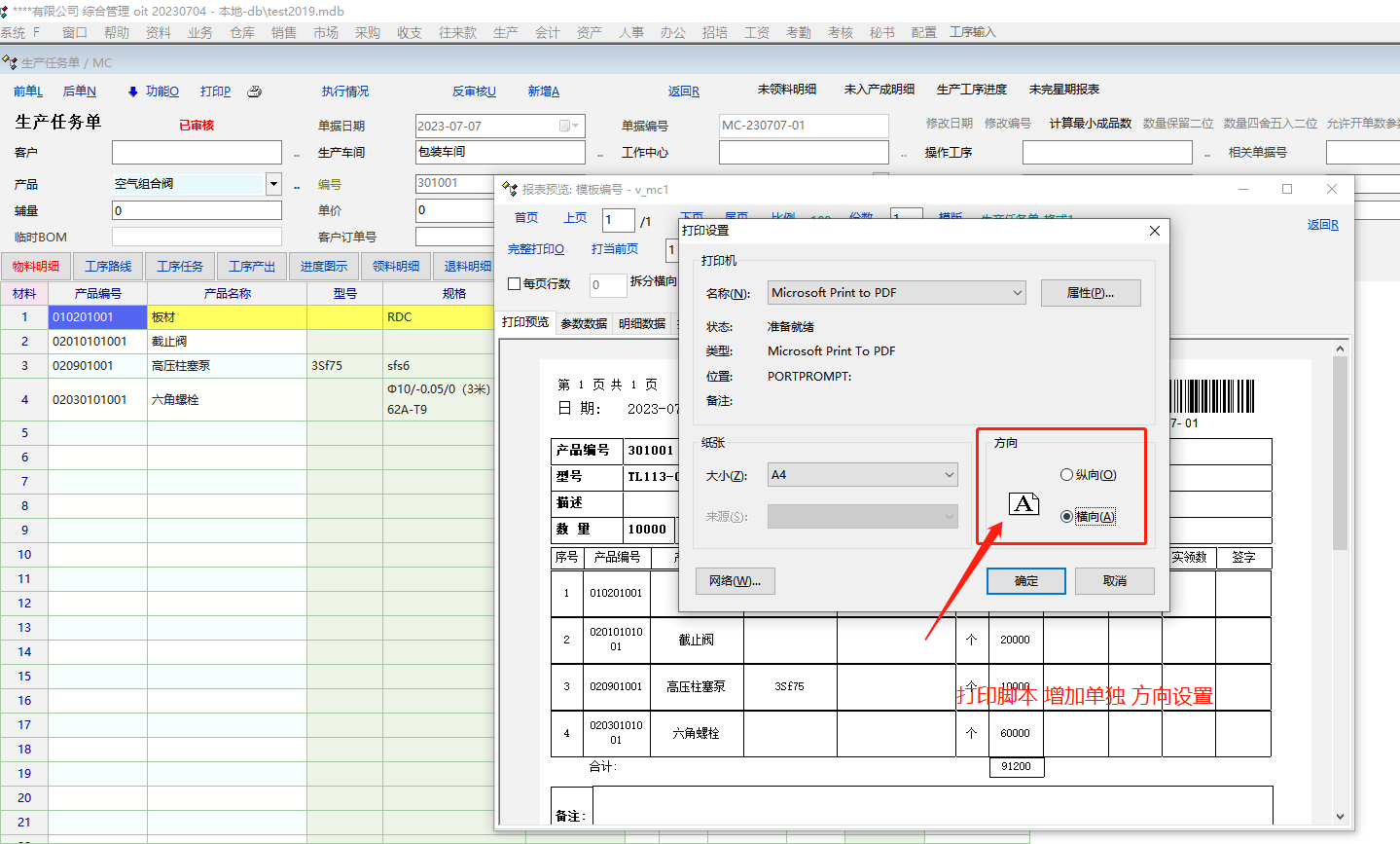The image size is (1400, 844).
Task: Click into the 客户 input field
Action: [x=197, y=153]
